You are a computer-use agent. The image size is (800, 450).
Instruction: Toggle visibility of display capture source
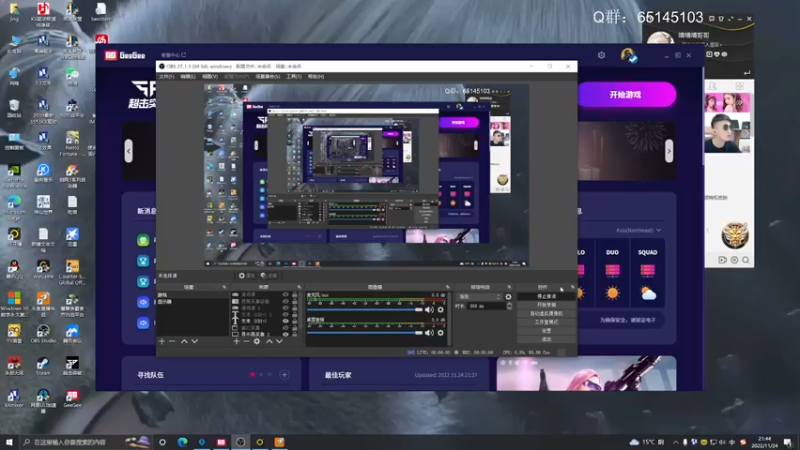(286, 334)
